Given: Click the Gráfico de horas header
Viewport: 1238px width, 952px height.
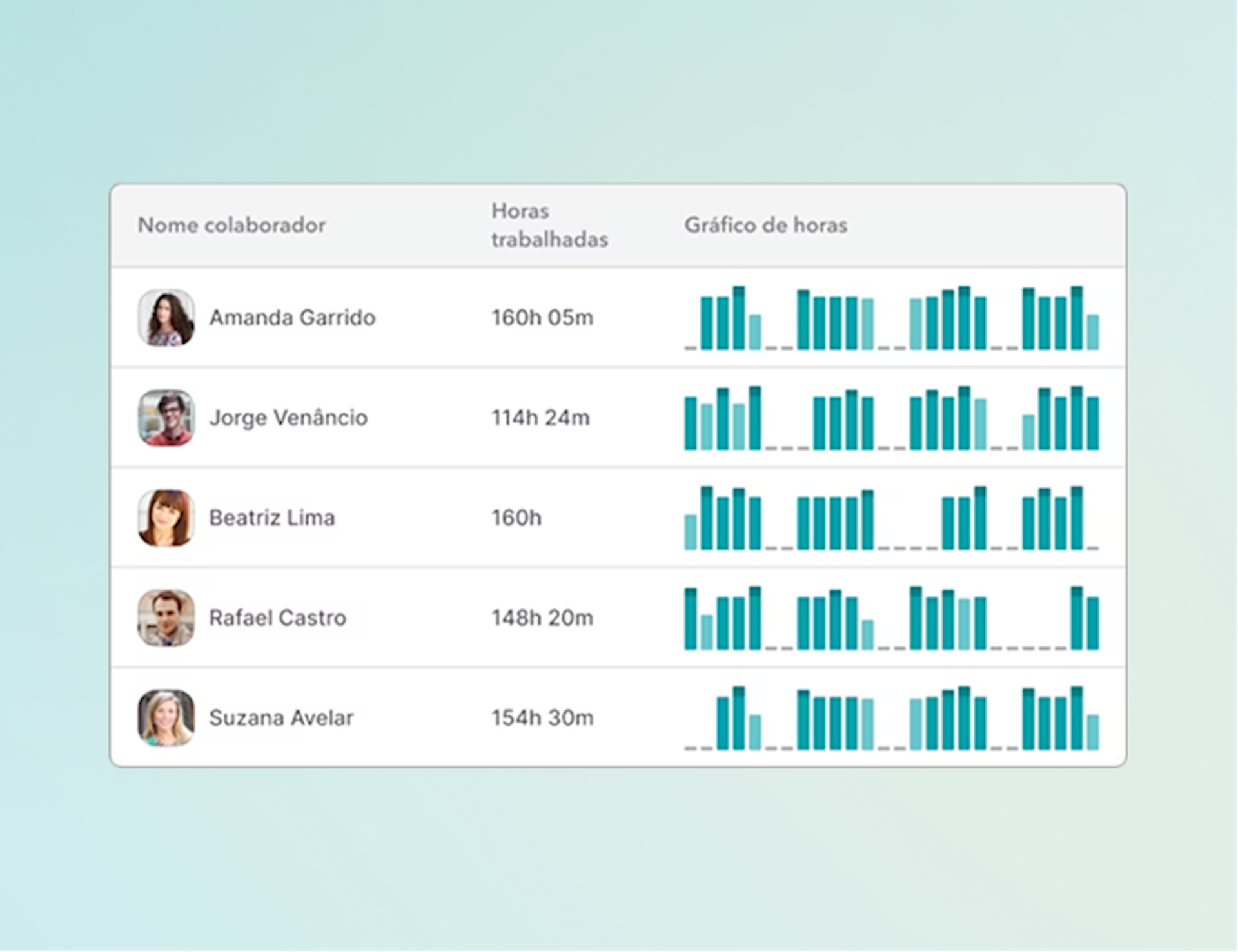Looking at the screenshot, I should (x=765, y=225).
